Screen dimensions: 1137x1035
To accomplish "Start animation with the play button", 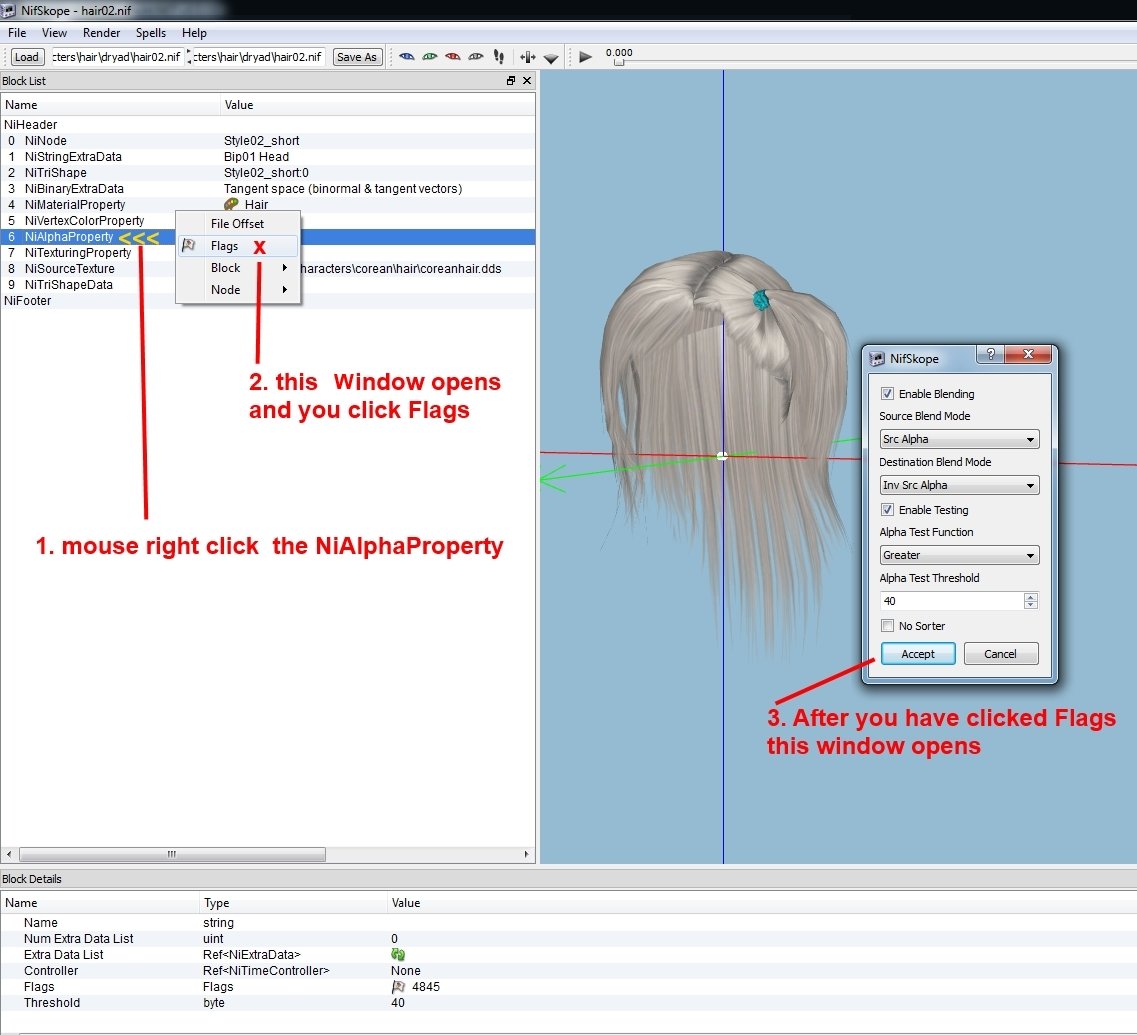I will (x=586, y=57).
